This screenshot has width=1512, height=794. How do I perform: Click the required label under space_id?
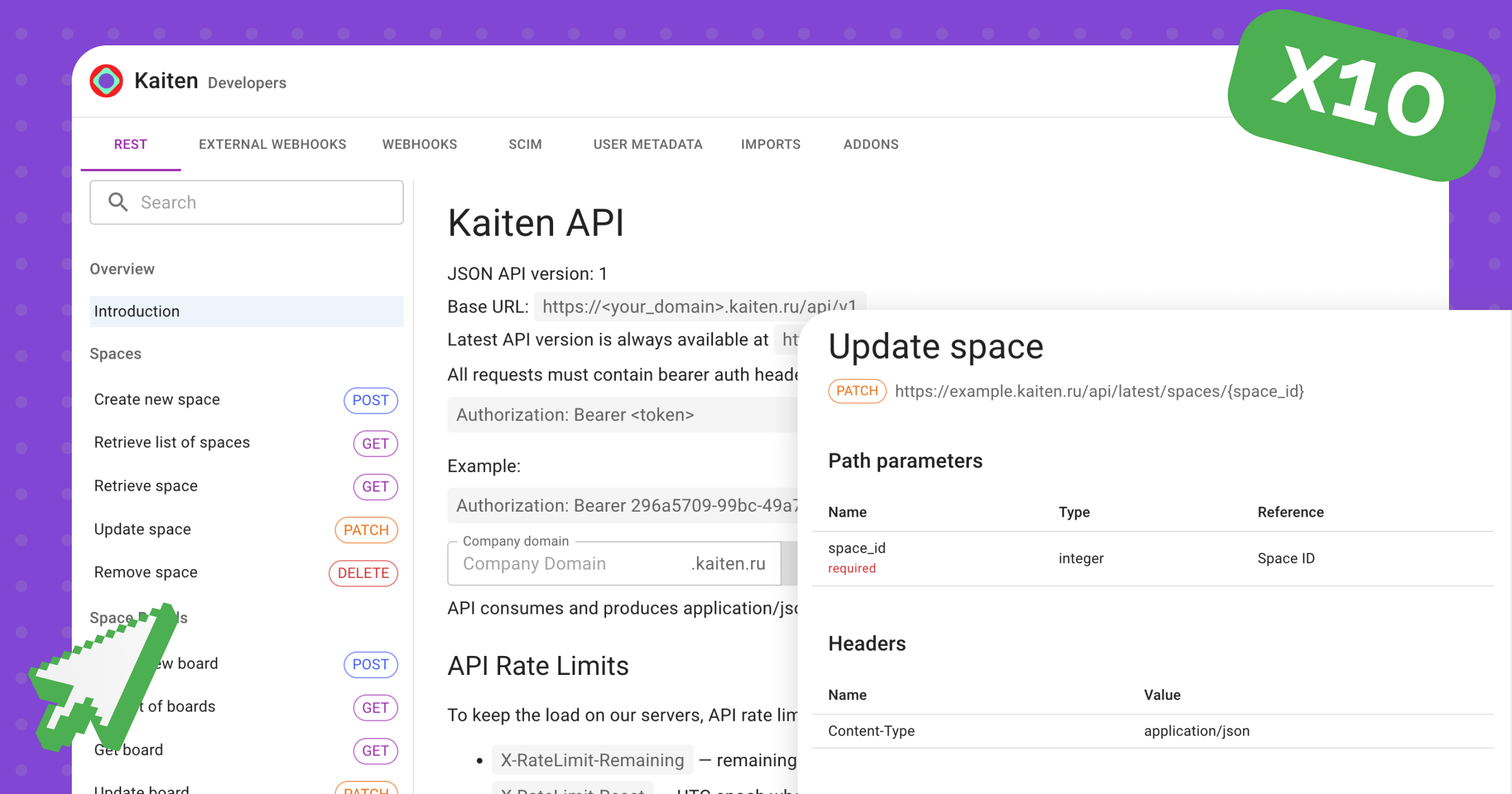[x=852, y=568]
